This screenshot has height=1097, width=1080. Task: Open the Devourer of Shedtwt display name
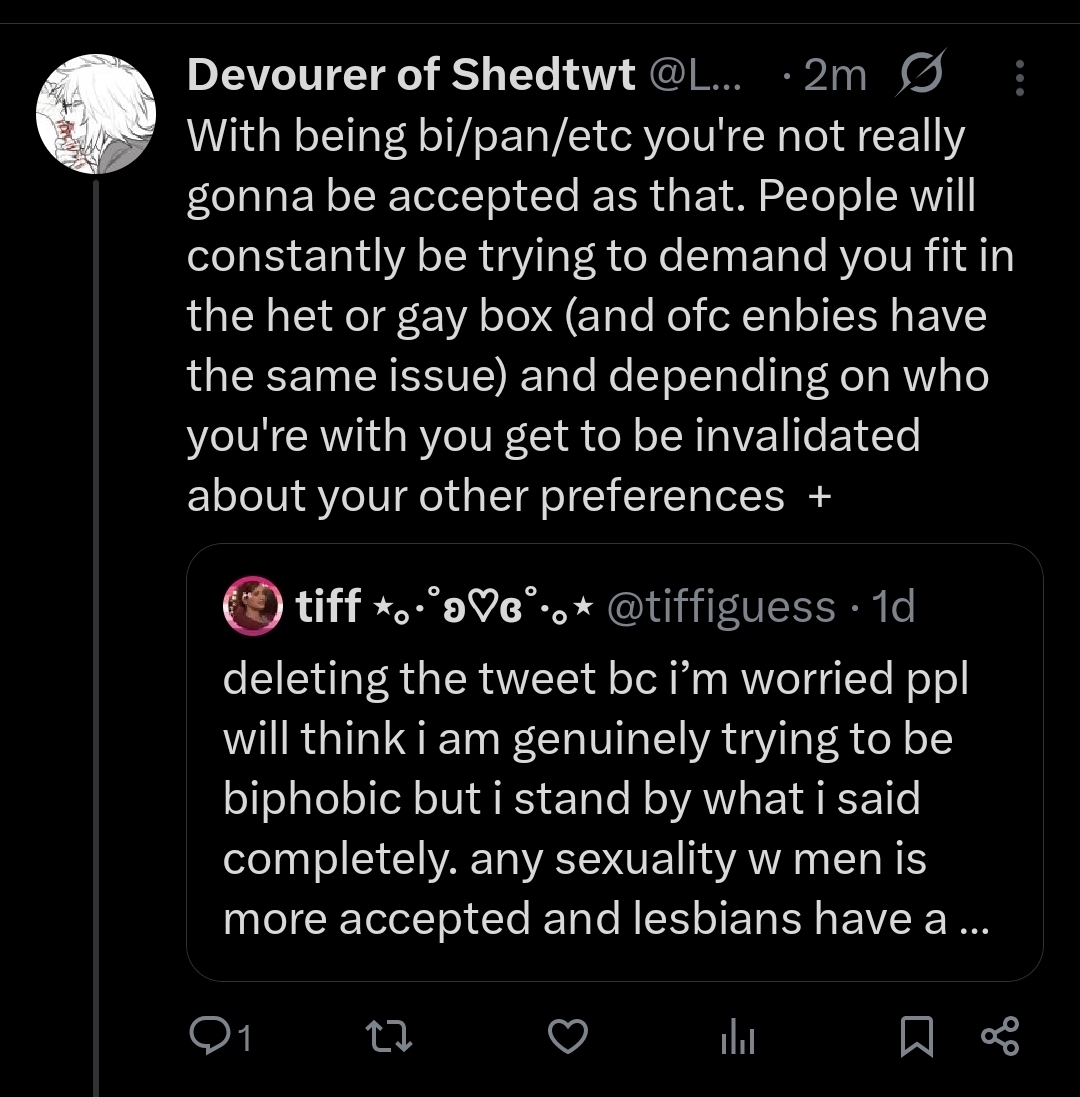coord(411,75)
